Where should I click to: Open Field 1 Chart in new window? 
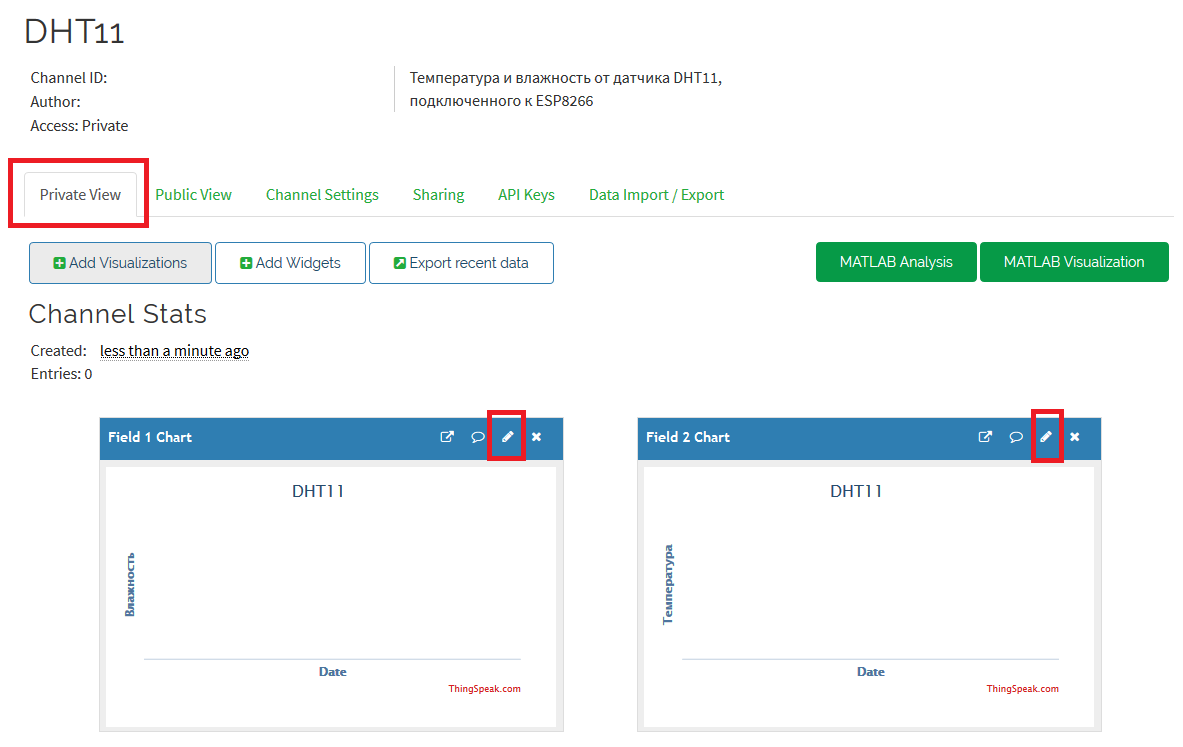(x=447, y=437)
